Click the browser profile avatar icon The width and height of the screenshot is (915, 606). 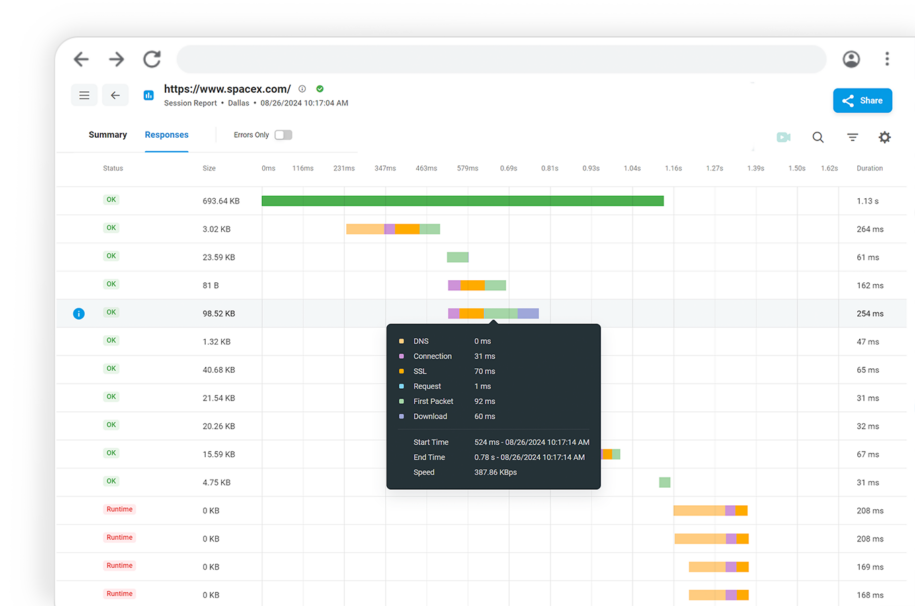(850, 59)
